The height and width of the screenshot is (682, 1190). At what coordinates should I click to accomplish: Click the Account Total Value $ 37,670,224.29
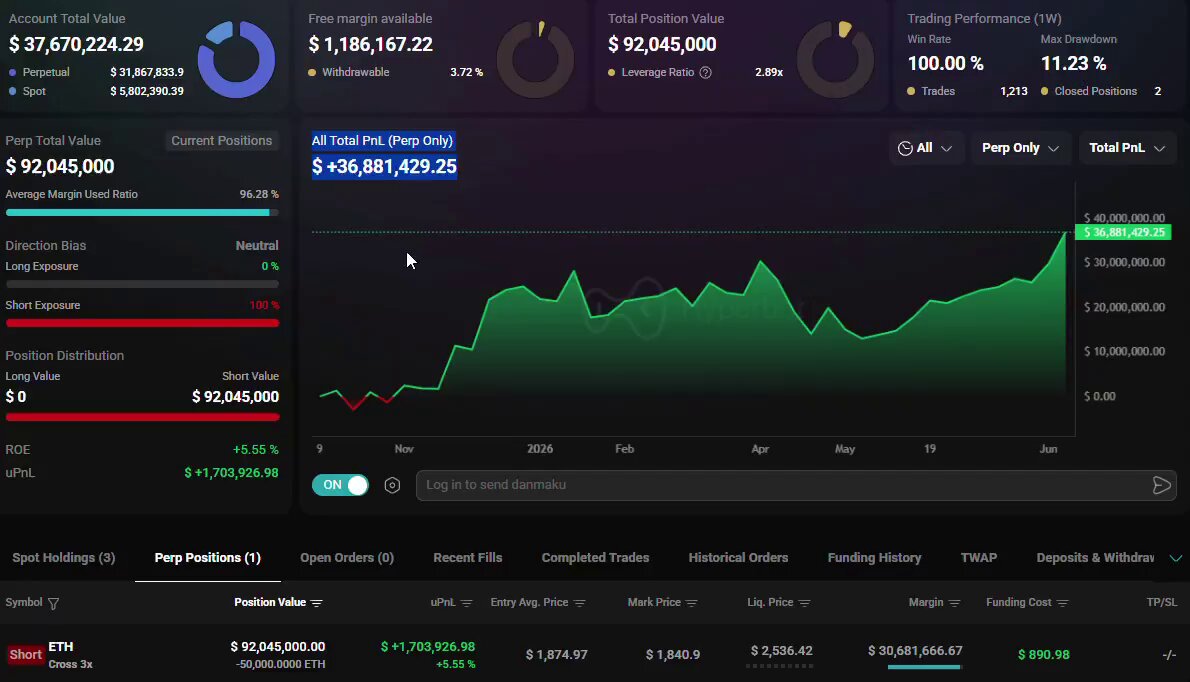pyautogui.click(x=76, y=45)
